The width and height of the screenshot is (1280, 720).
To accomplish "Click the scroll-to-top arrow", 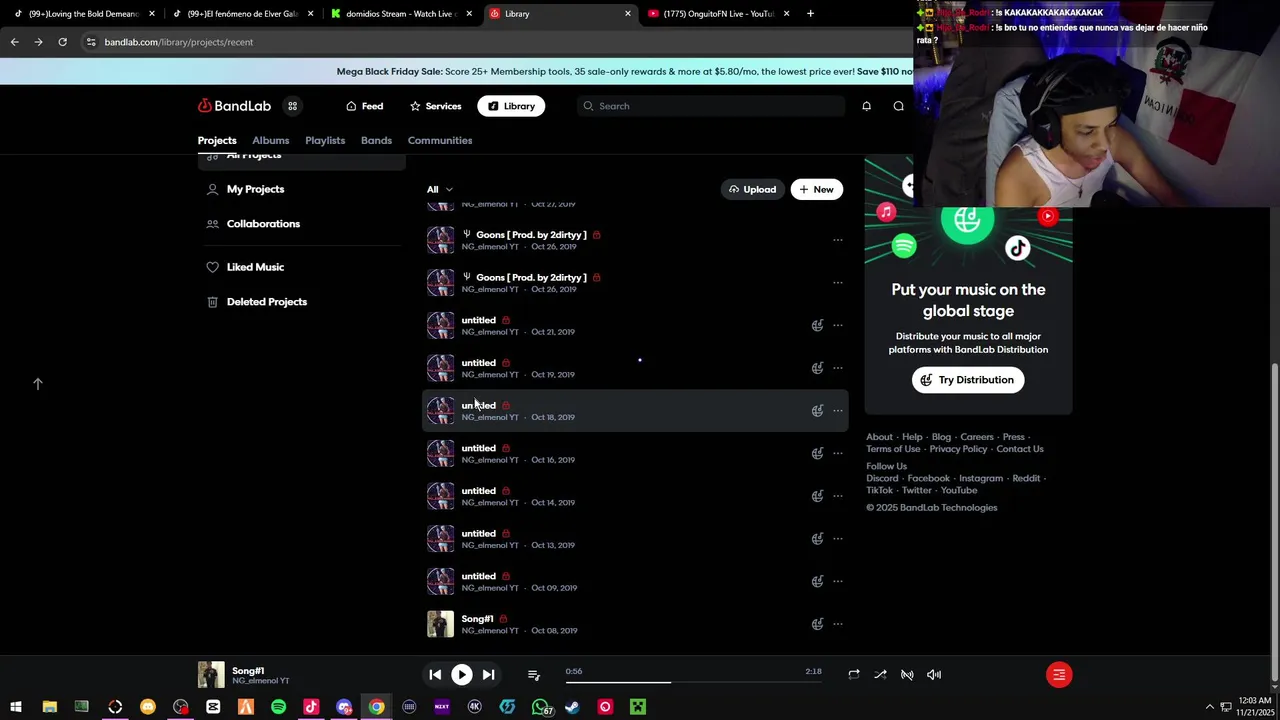I will 38,384.
